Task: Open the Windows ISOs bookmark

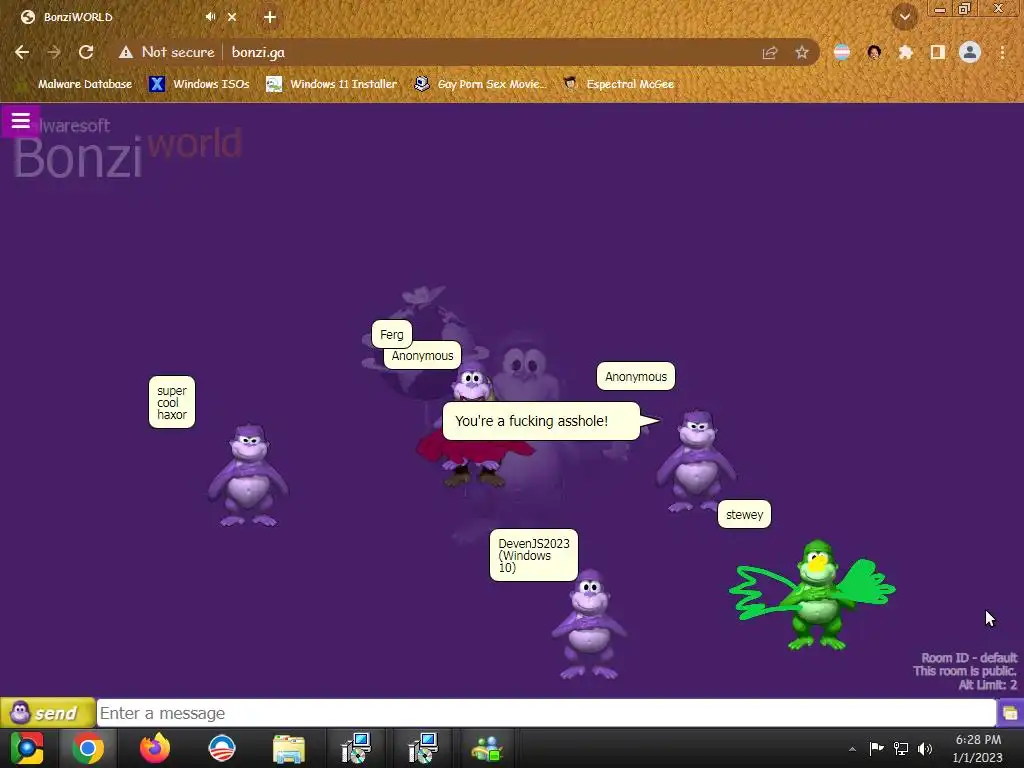Action: [x=200, y=84]
